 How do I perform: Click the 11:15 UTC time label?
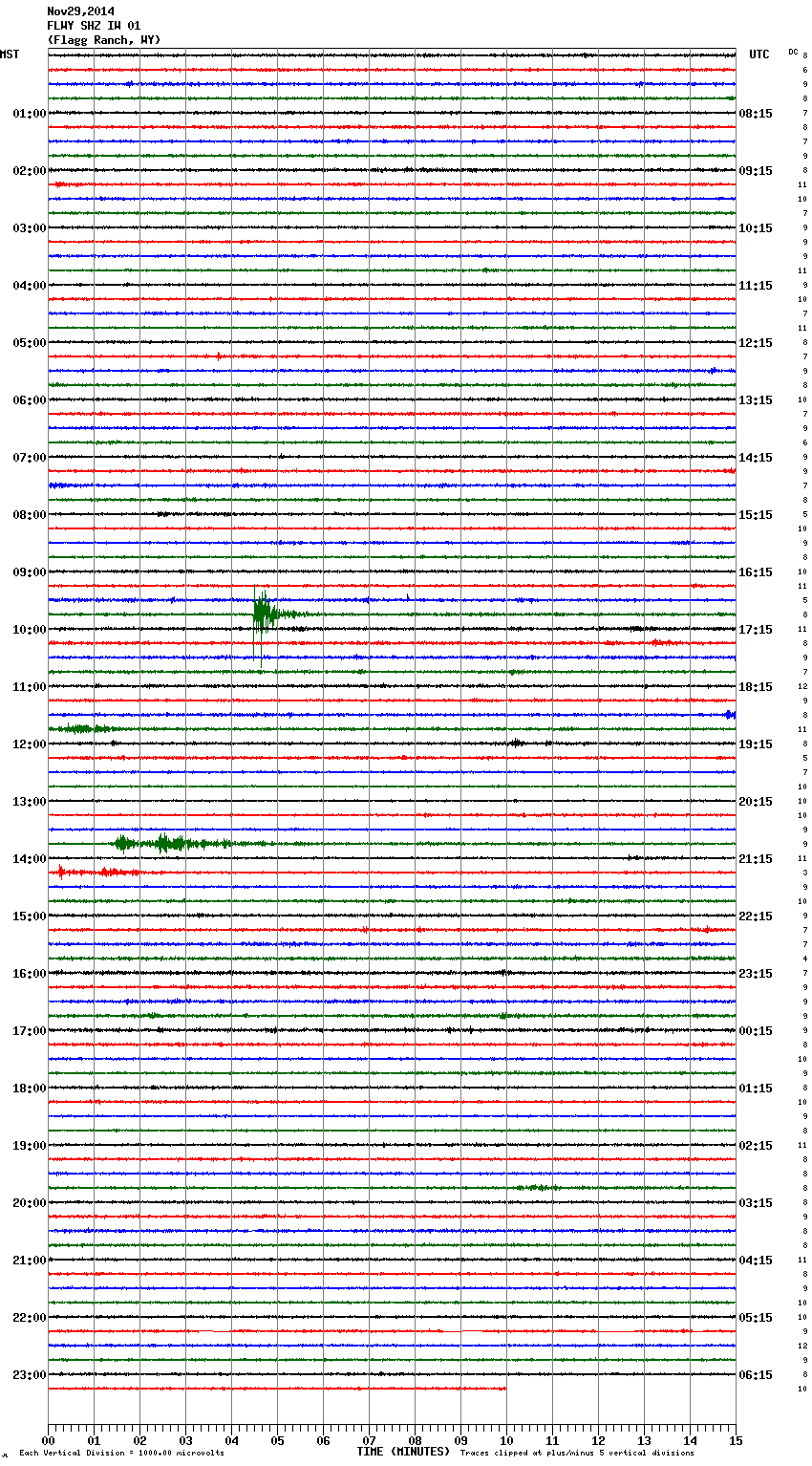(x=756, y=286)
